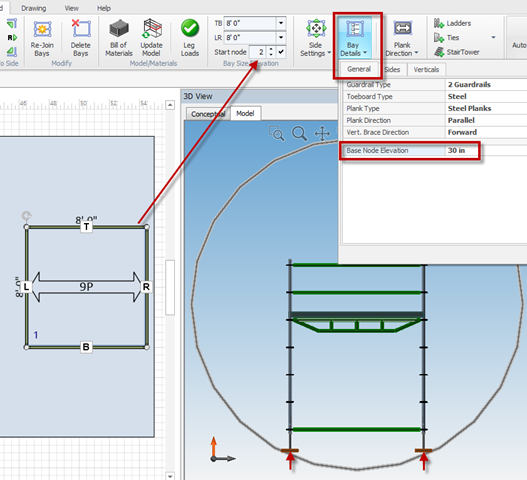527x480 pixels.
Task: Click the left base plate in 3D view
Action: click(x=290, y=450)
